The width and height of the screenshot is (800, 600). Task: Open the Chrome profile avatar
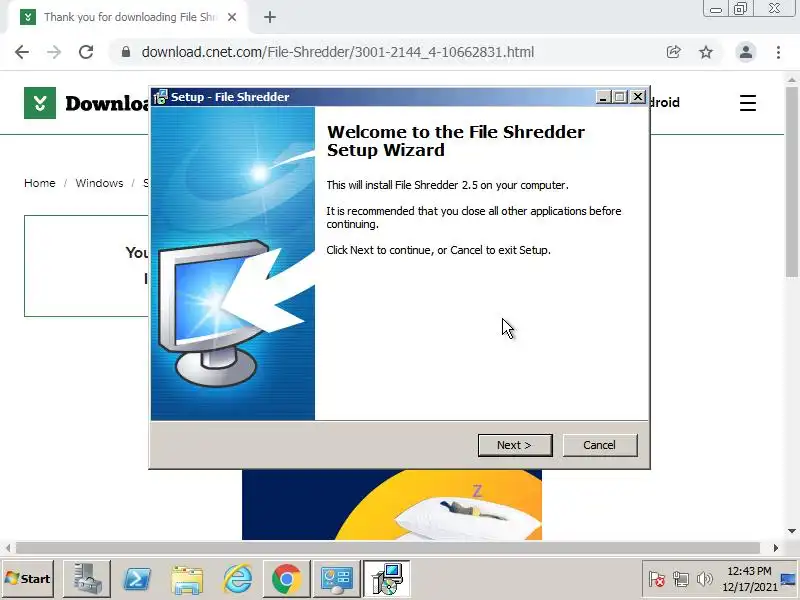point(745,52)
